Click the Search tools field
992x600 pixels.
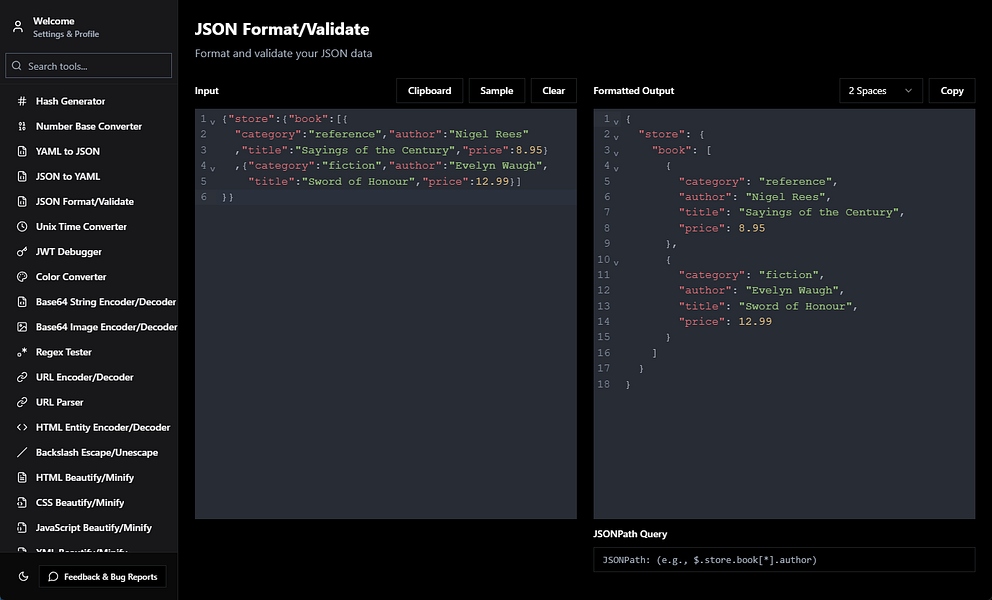pyautogui.click(x=89, y=66)
